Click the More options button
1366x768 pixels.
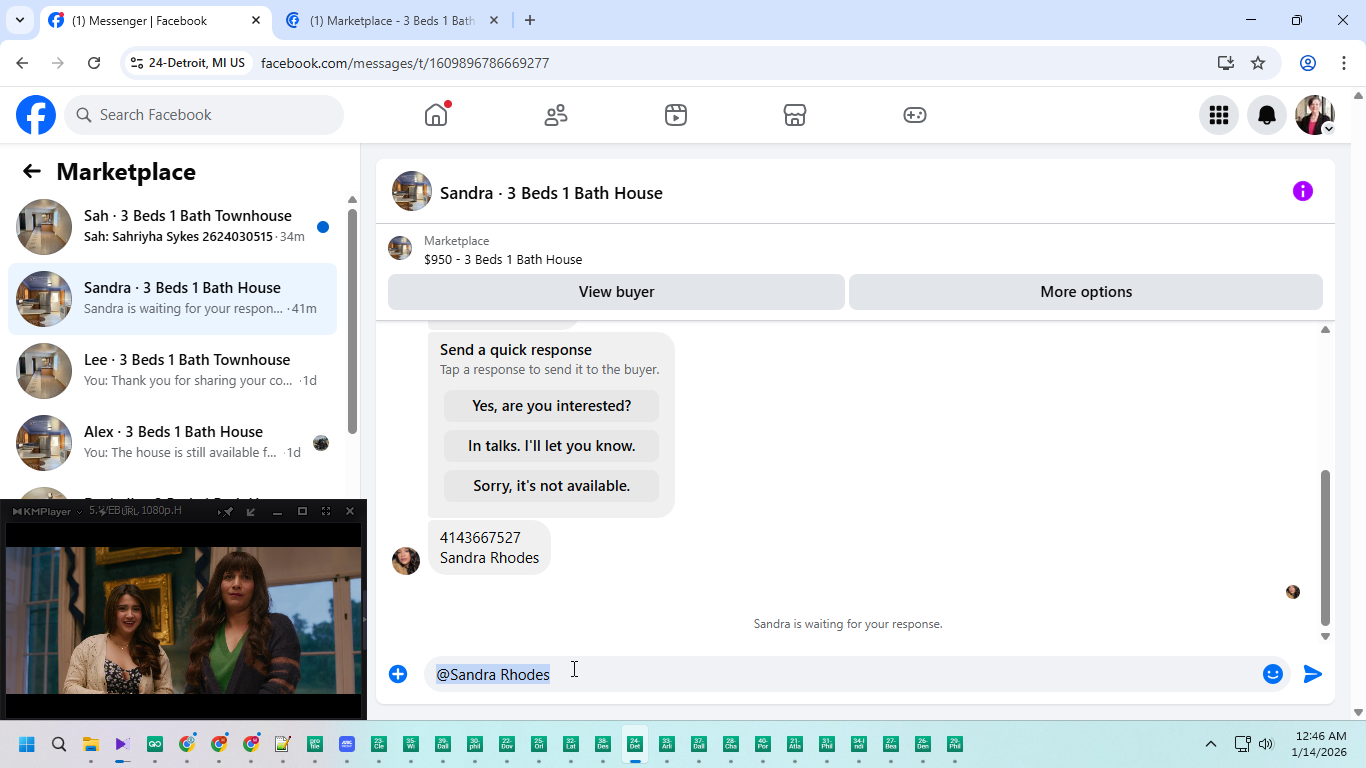1086,292
